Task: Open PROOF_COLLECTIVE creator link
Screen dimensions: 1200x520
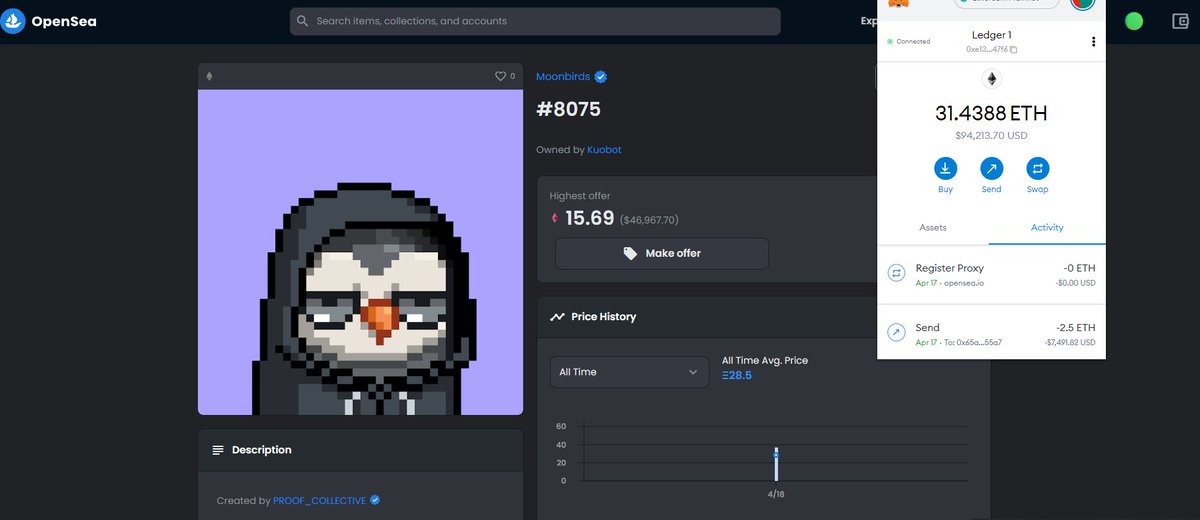Action: [320, 500]
